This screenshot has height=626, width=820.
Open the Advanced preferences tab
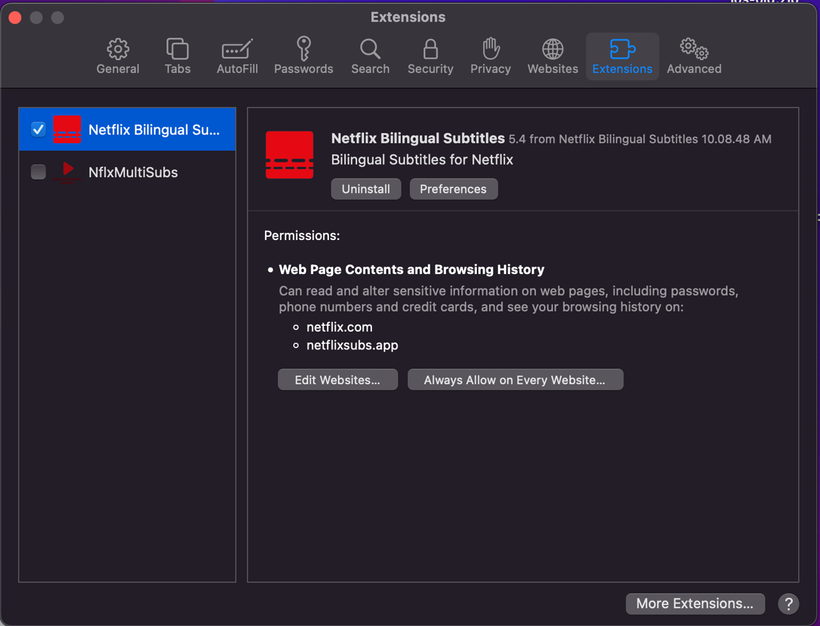[693, 56]
